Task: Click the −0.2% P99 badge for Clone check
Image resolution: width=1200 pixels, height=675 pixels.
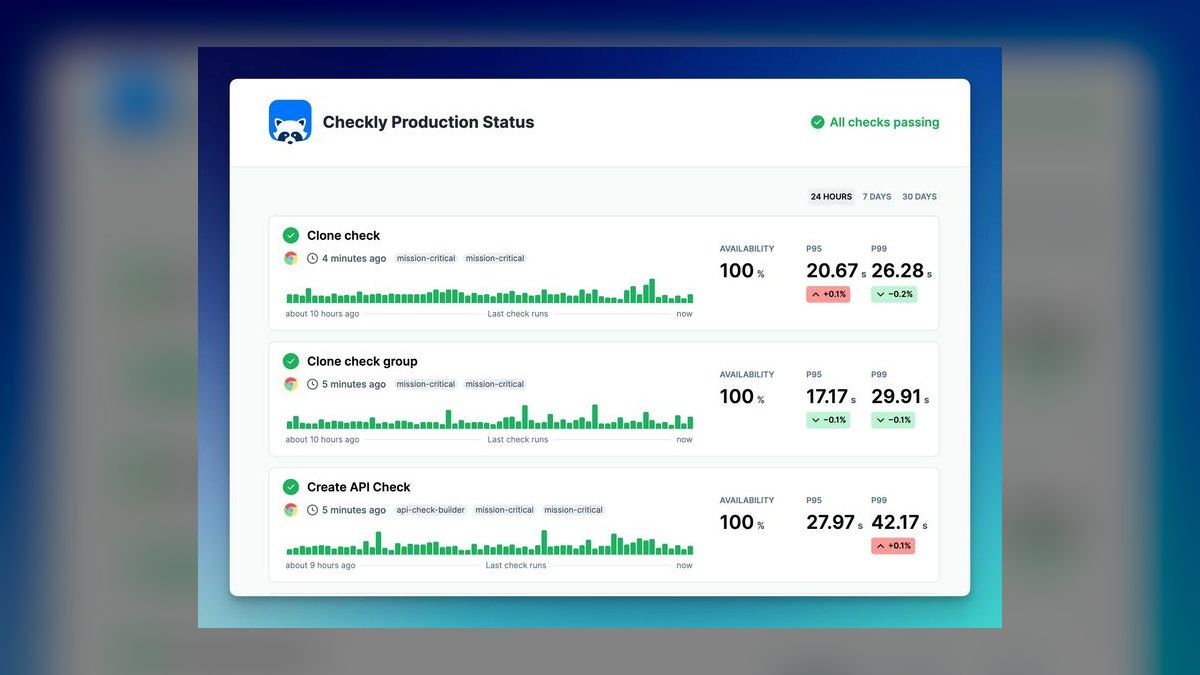Action: pyautogui.click(x=893, y=294)
